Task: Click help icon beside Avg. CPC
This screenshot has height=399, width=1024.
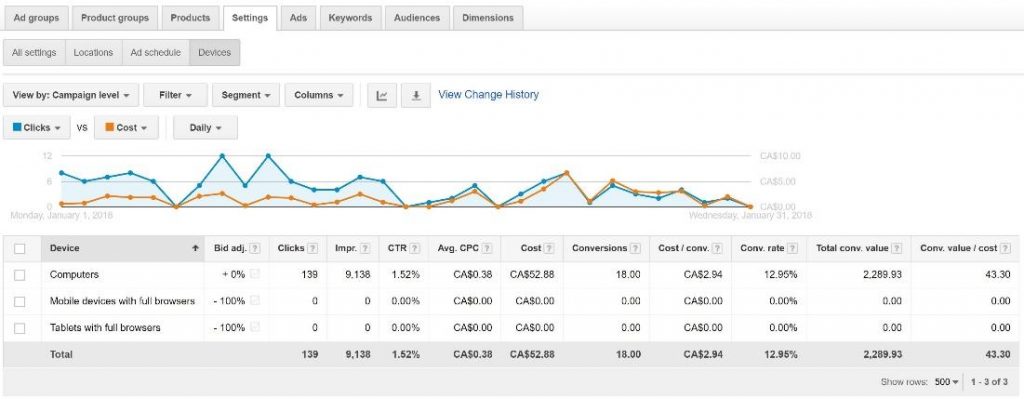Action: tap(487, 248)
